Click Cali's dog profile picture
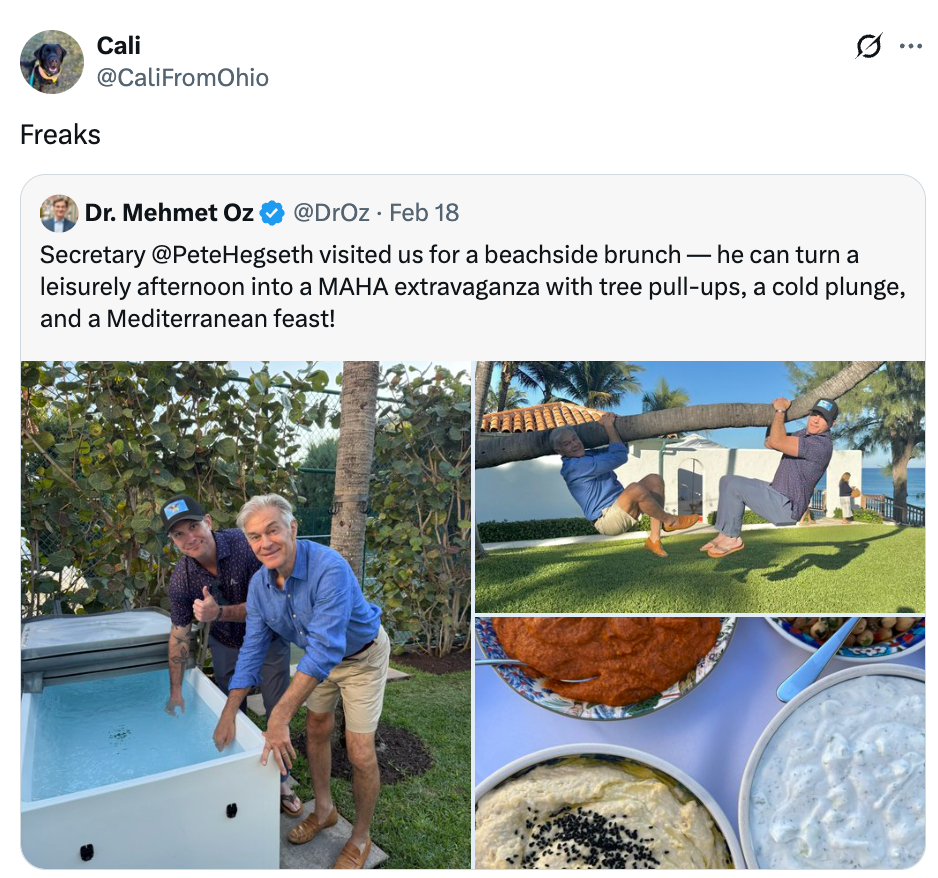938x878 pixels. (51, 61)
